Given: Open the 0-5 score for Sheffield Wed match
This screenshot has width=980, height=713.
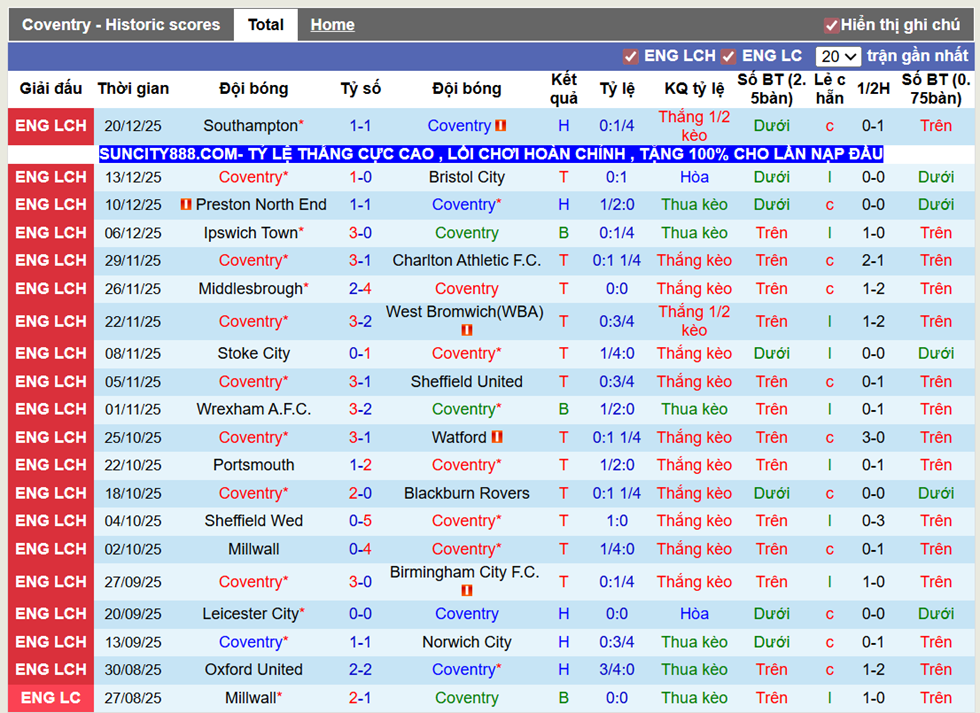Looking at the screenshot, I should coord(360,521).
